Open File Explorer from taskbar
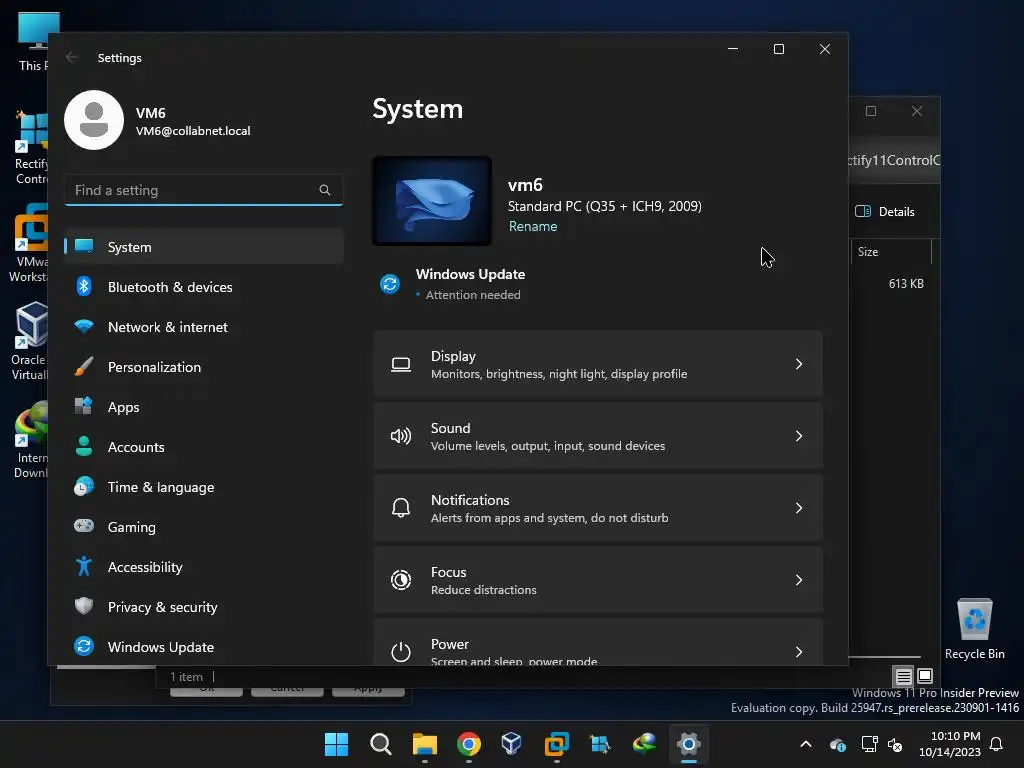The width and height of the screenshot is (1024, 768). [x=424, y=744]
